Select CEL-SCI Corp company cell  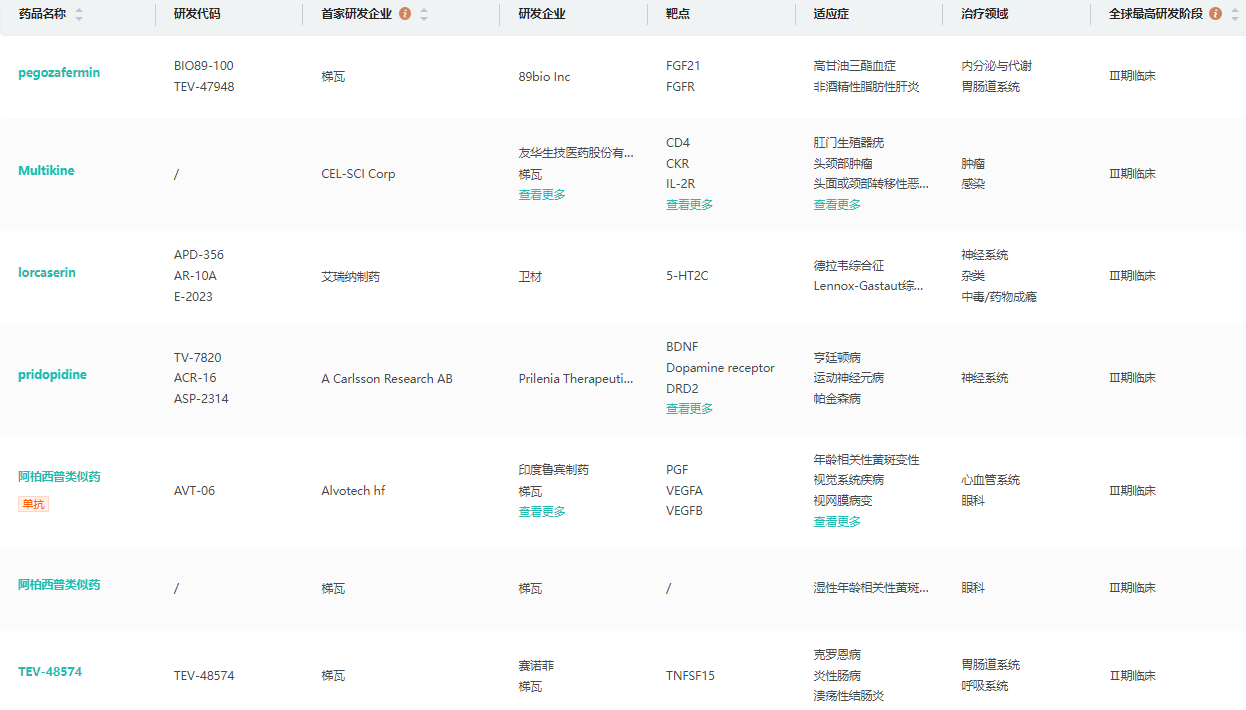coord(358,174)
